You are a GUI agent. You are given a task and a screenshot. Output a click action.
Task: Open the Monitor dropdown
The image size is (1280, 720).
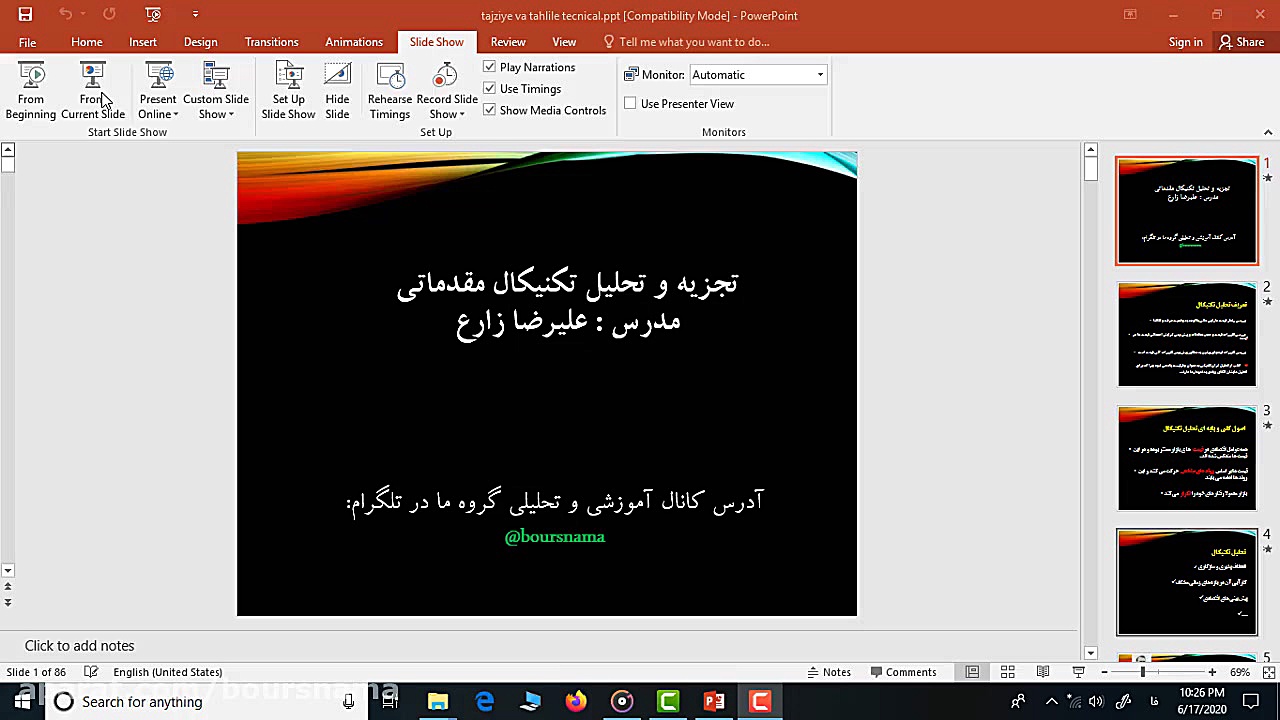click(x=819, y=74)
